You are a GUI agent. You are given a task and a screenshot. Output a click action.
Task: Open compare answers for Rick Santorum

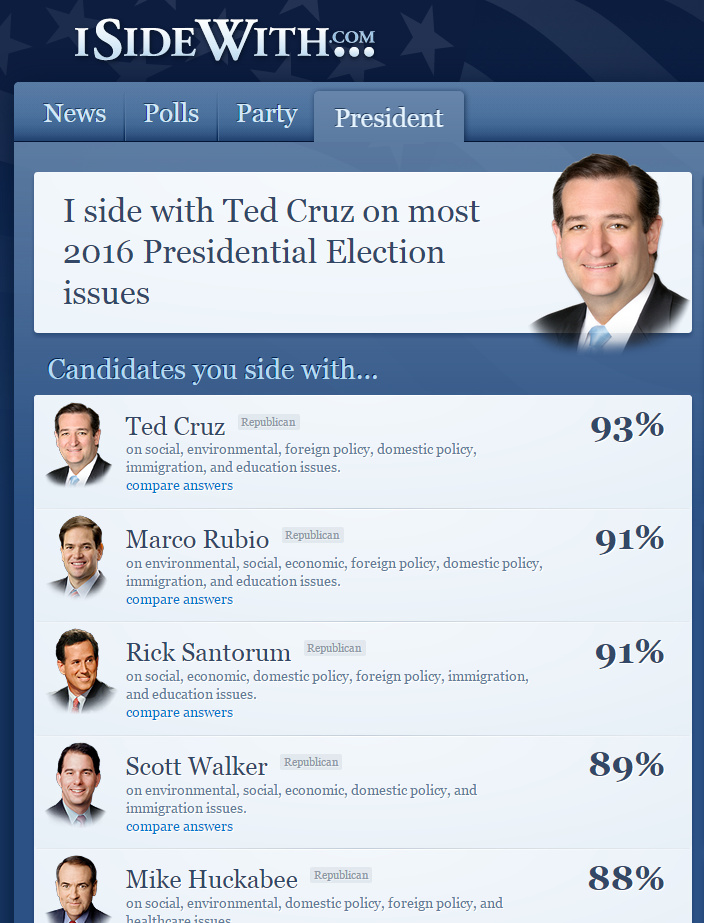tap(180, 712)
